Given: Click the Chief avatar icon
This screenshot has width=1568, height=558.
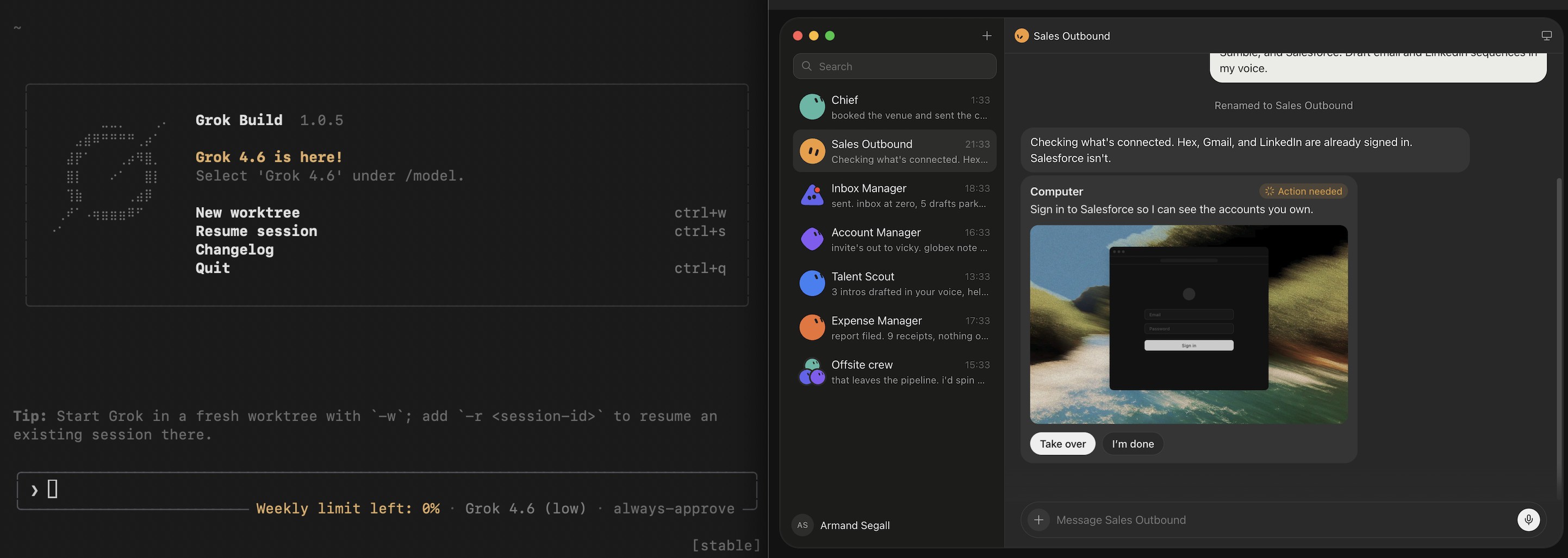Looking at the screenshot, I should coord(812,107).
